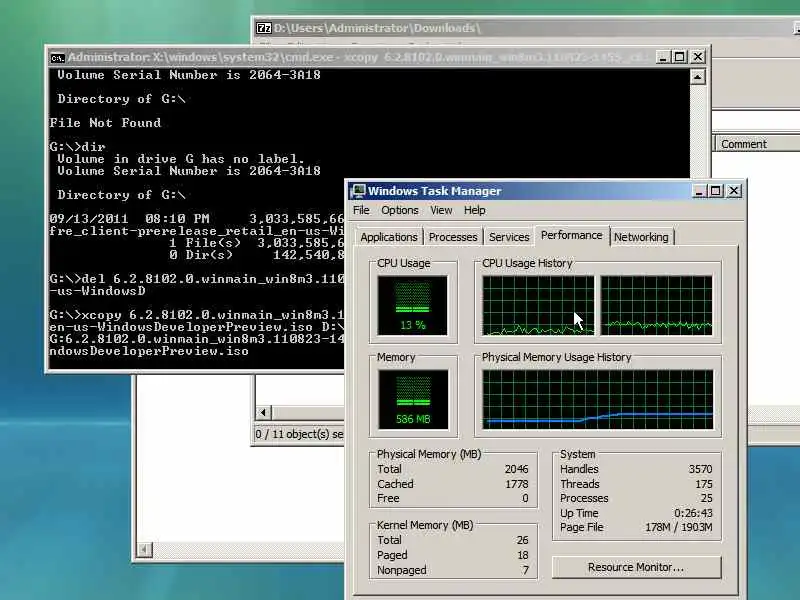
Task: Click the second CPU Usage History graph
Action: point(656,306)
